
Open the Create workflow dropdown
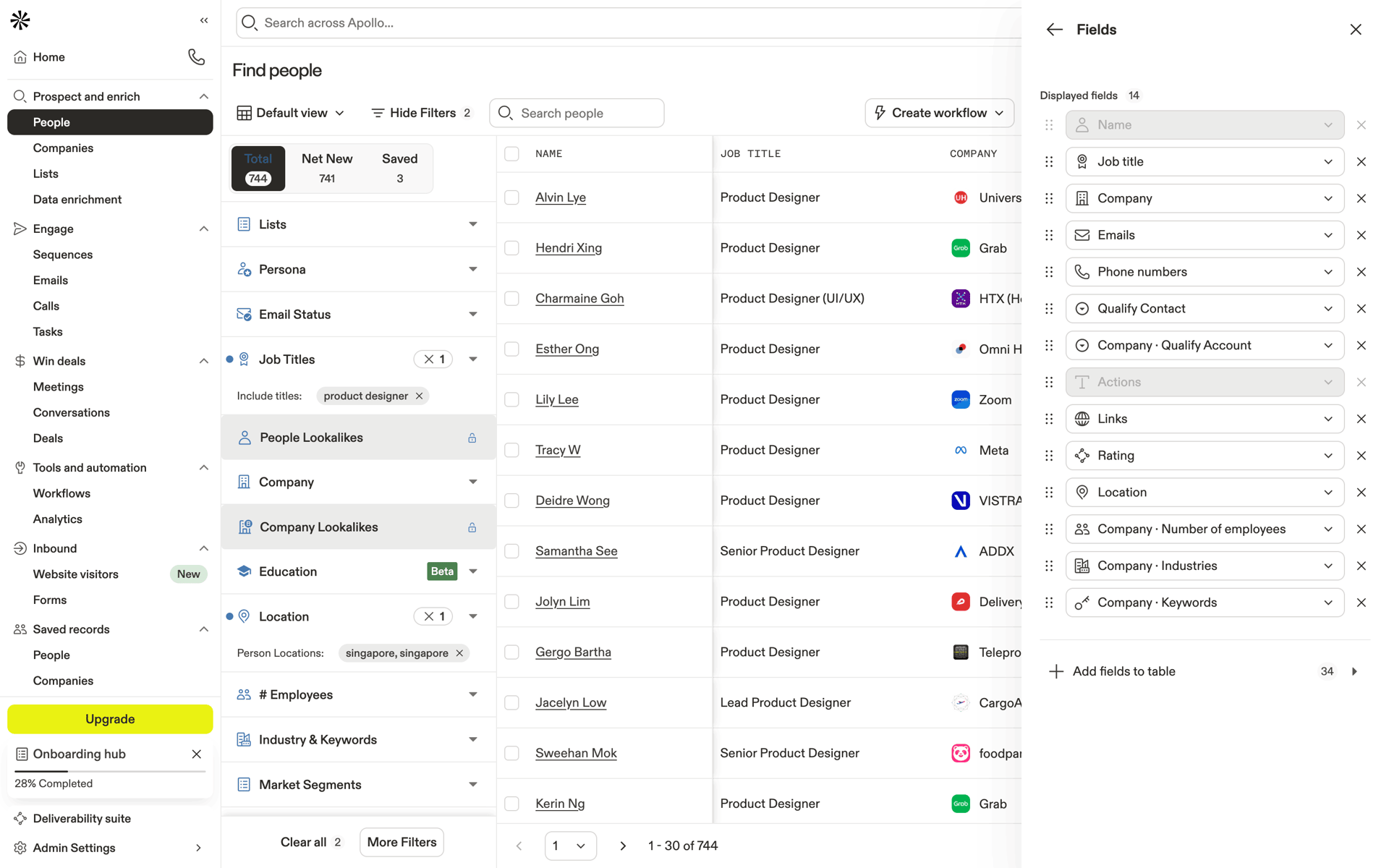pyautogui.click(x=939, y=113)
